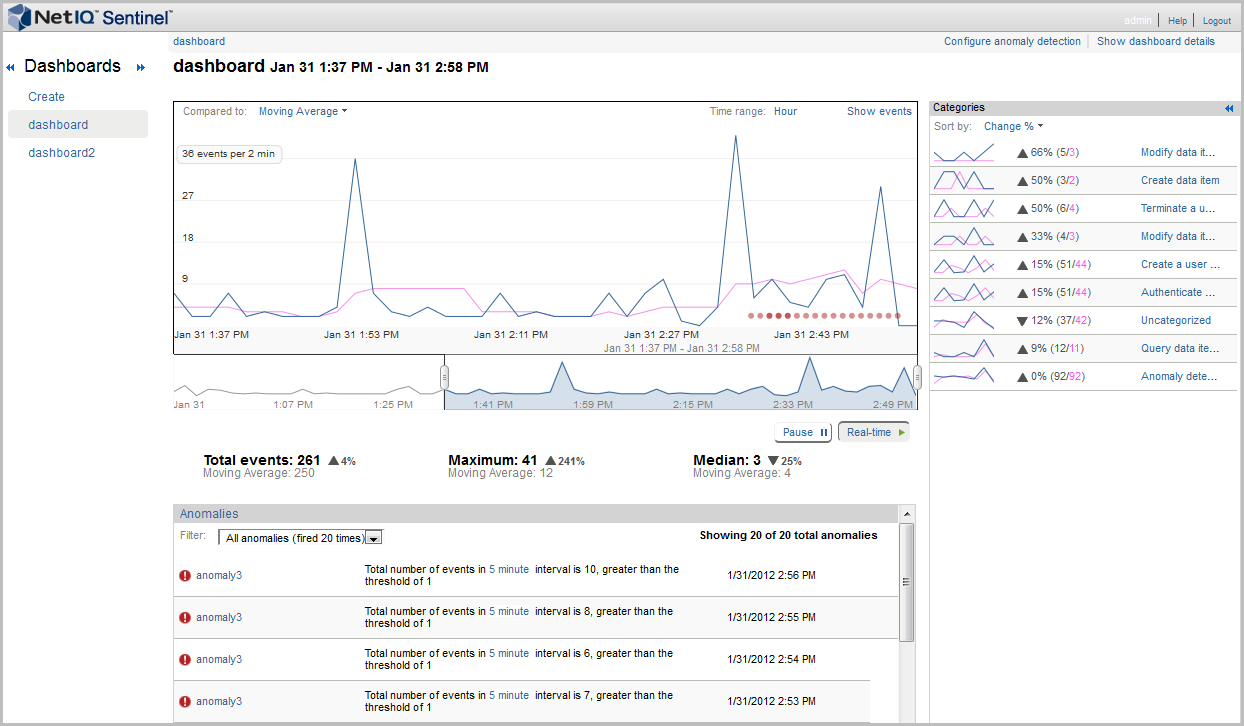Viewport: 1244px width, 726px height.
Task: Select Create in the Dashboards list
Action: 46,97
